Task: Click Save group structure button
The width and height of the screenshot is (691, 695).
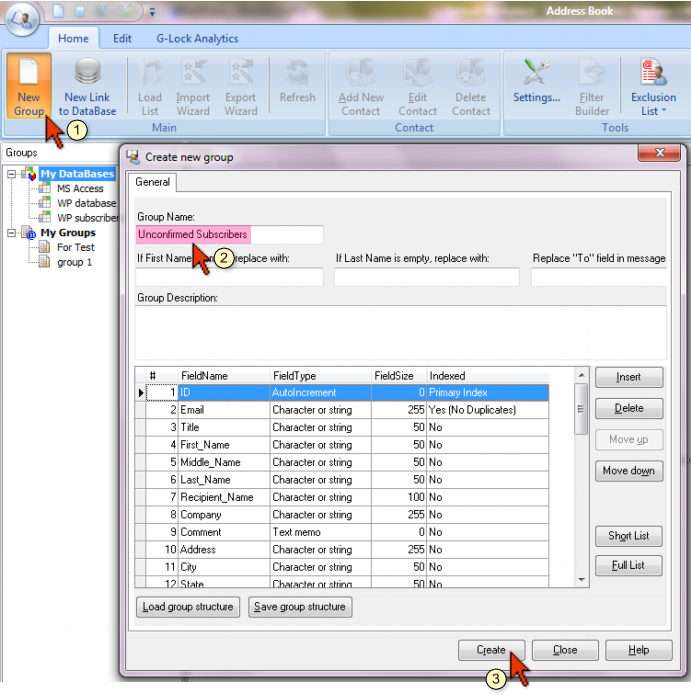Action: coord(300,607)
